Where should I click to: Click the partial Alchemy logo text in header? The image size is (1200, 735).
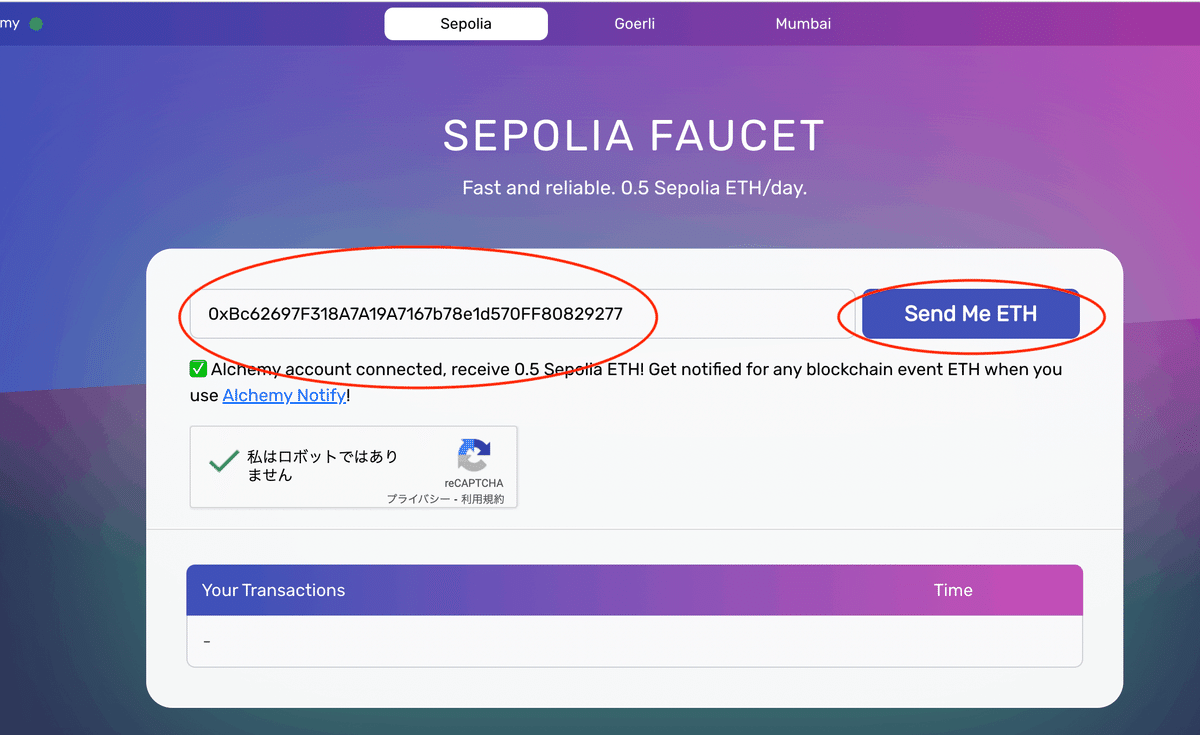(x=10, y=23)
